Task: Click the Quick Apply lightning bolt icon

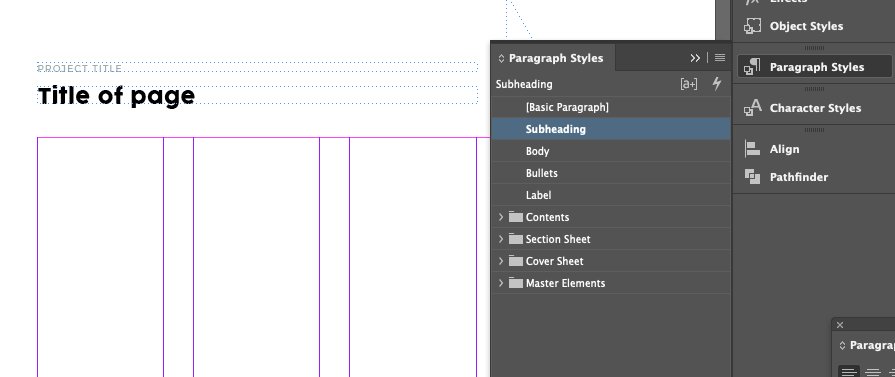Action: pos(716,84)
